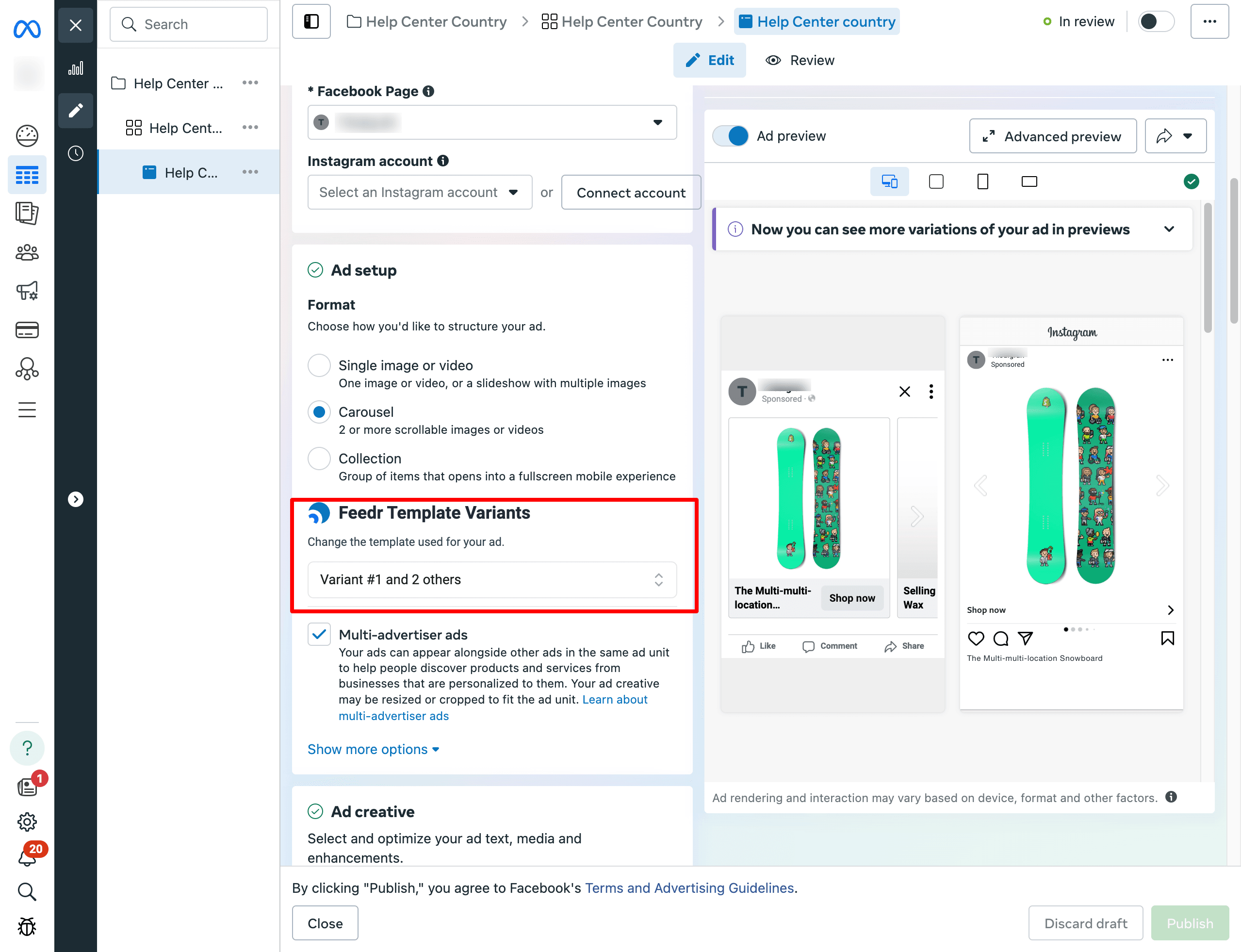
Task: Click the bug report icon
Action: pos(27,926)
